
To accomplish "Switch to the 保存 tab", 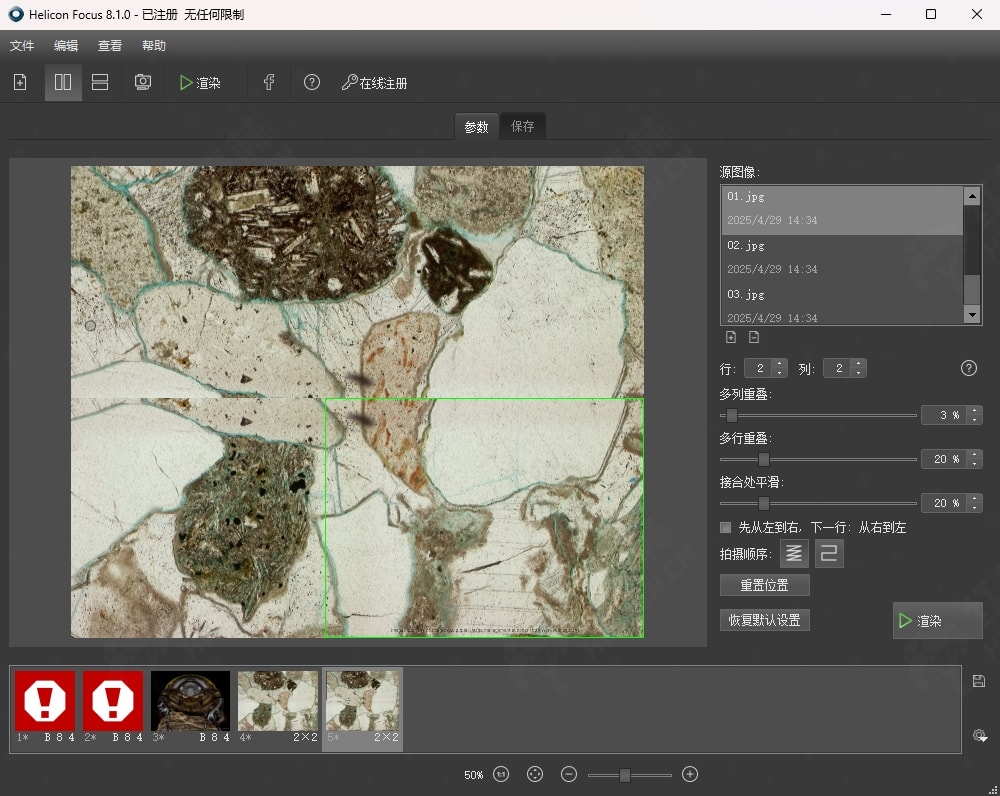I will click(522, 126).
